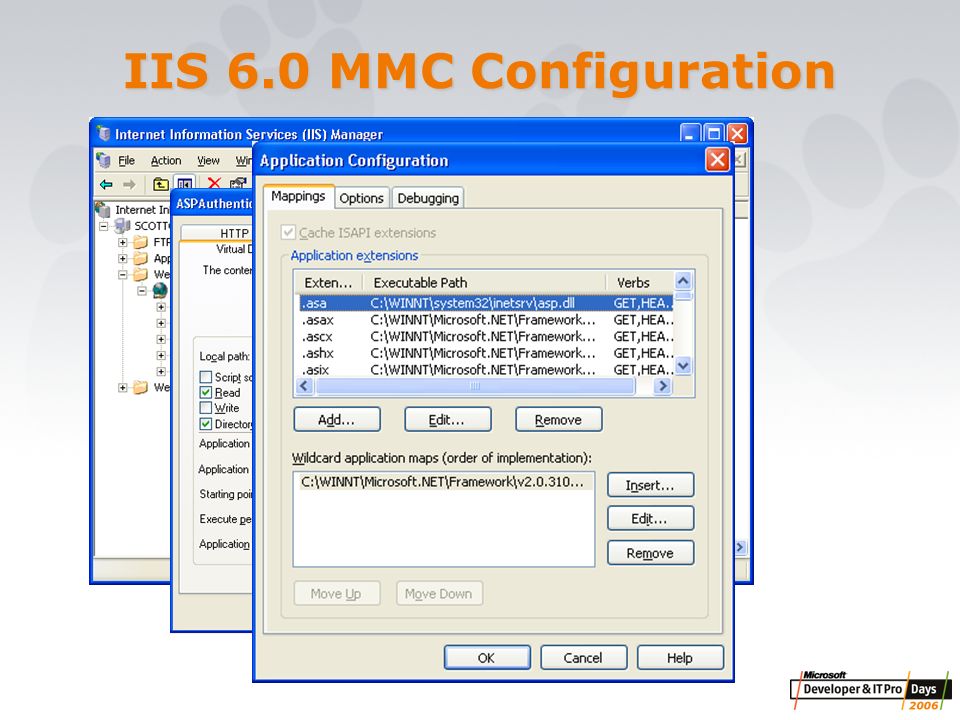
Task: Click the IIS Manager title bar icon
Action: click(x=104, y=133)
